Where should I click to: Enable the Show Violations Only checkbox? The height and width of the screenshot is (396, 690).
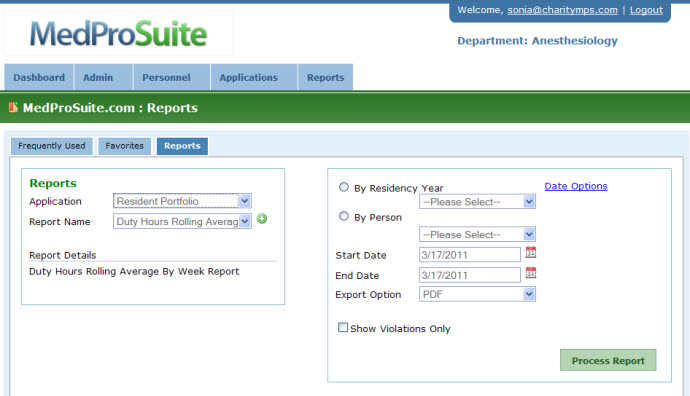(343, 327)
